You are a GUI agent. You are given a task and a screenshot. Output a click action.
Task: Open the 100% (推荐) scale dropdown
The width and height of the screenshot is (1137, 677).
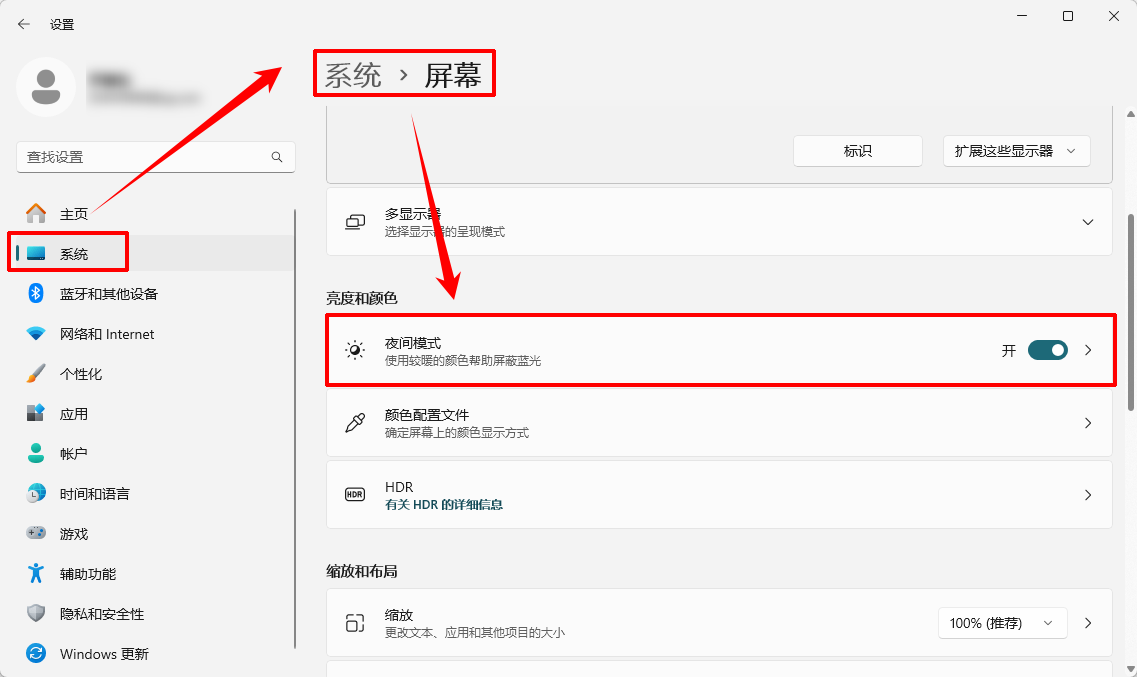click(1002, 623)
